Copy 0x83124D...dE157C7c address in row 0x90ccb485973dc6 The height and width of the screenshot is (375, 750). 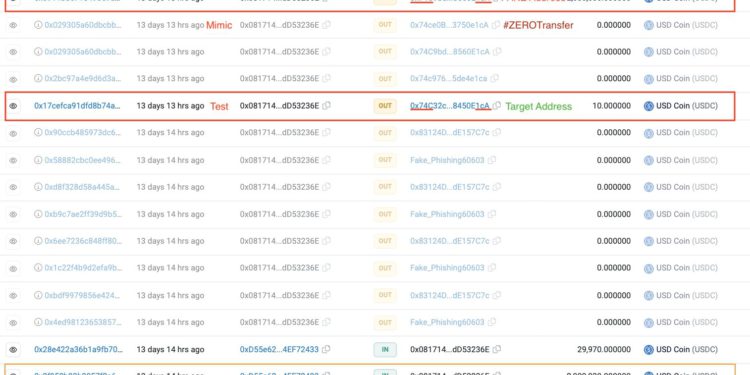pyautogui.click(x=497, y=132)
